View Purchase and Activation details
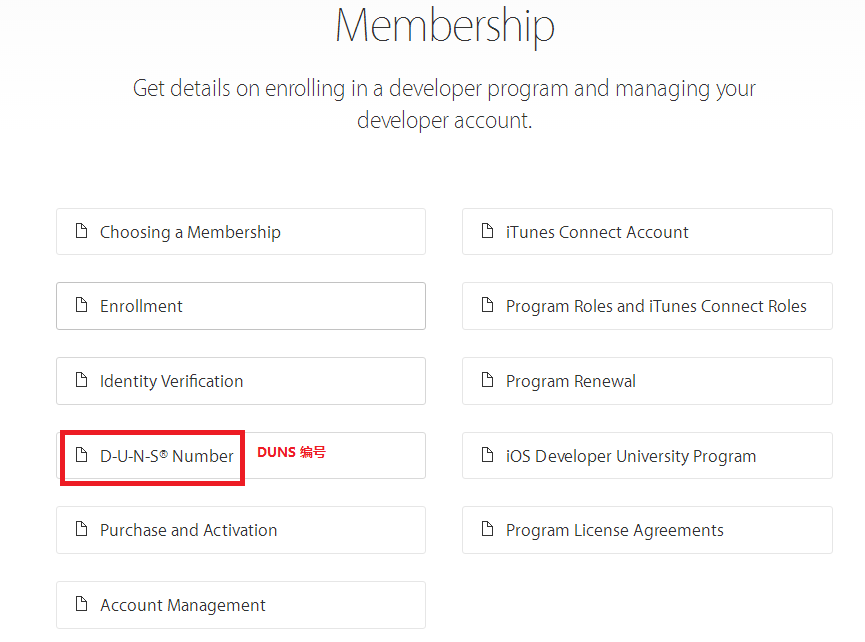 (188, 530)
